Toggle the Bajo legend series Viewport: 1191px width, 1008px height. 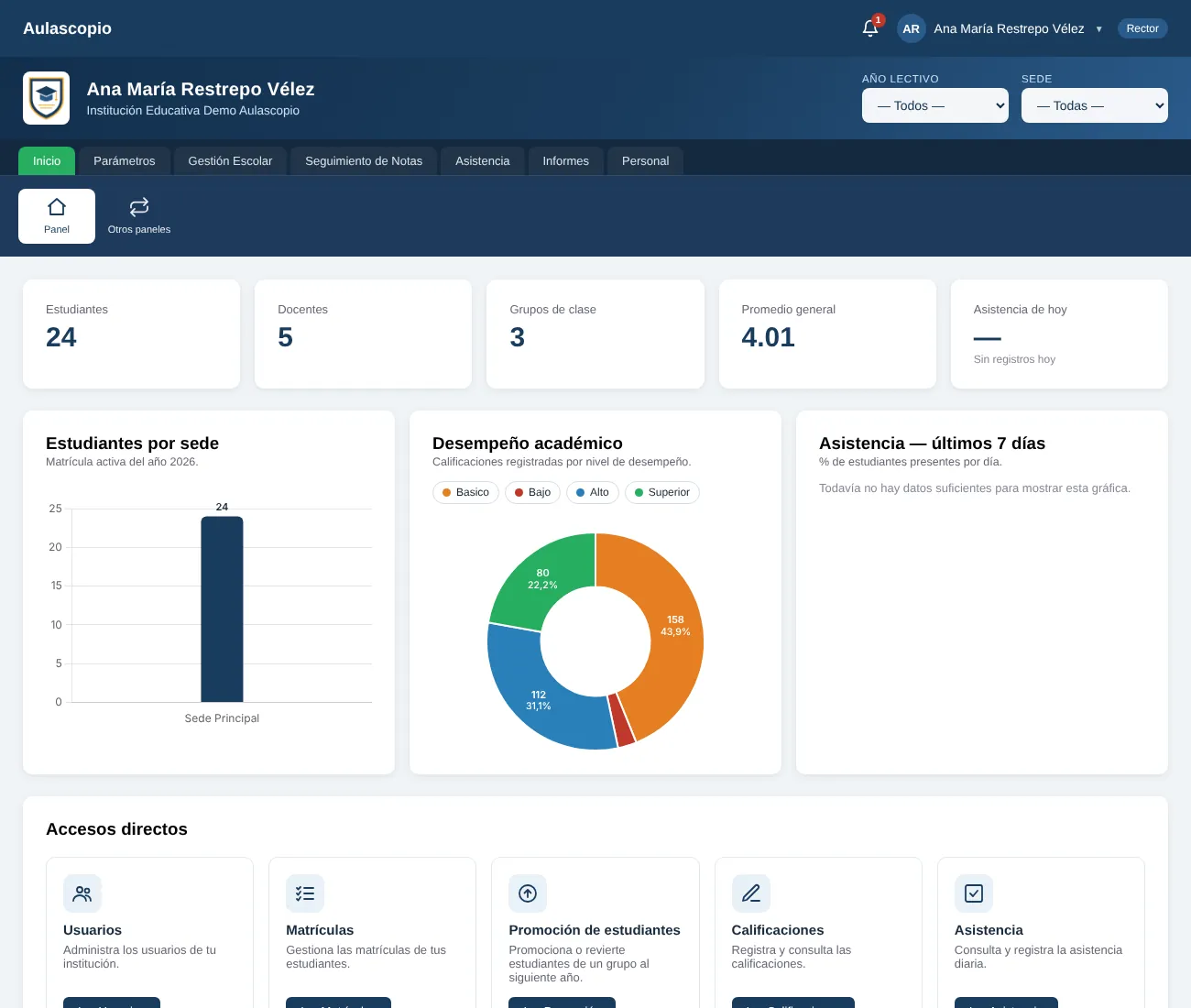532,492
